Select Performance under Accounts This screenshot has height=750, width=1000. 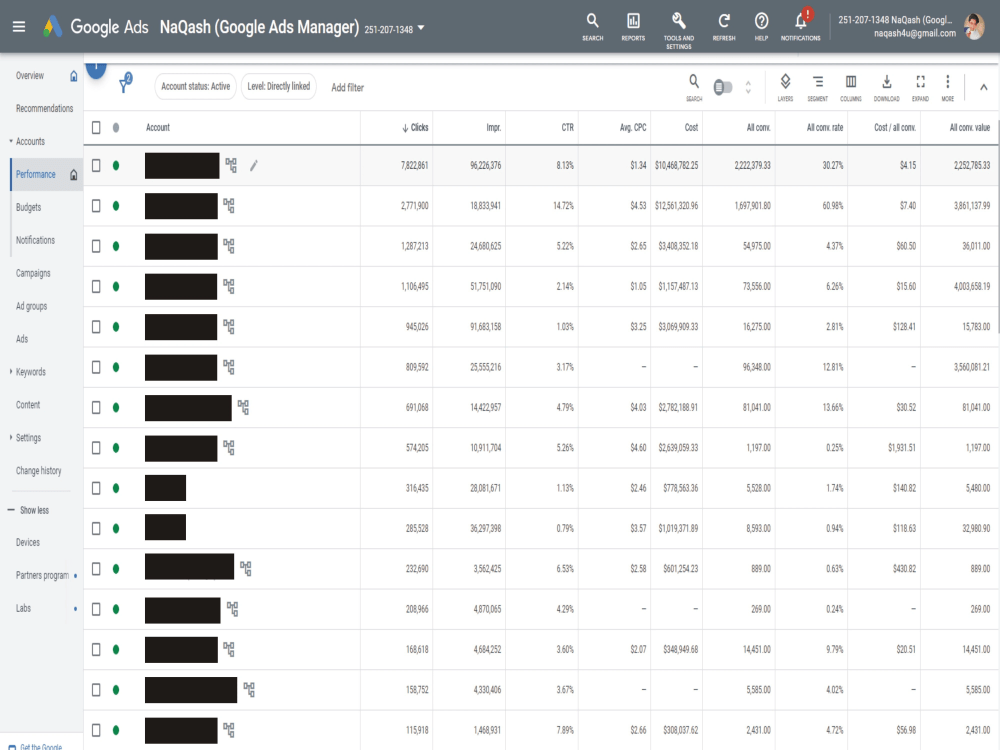(36, 174)
